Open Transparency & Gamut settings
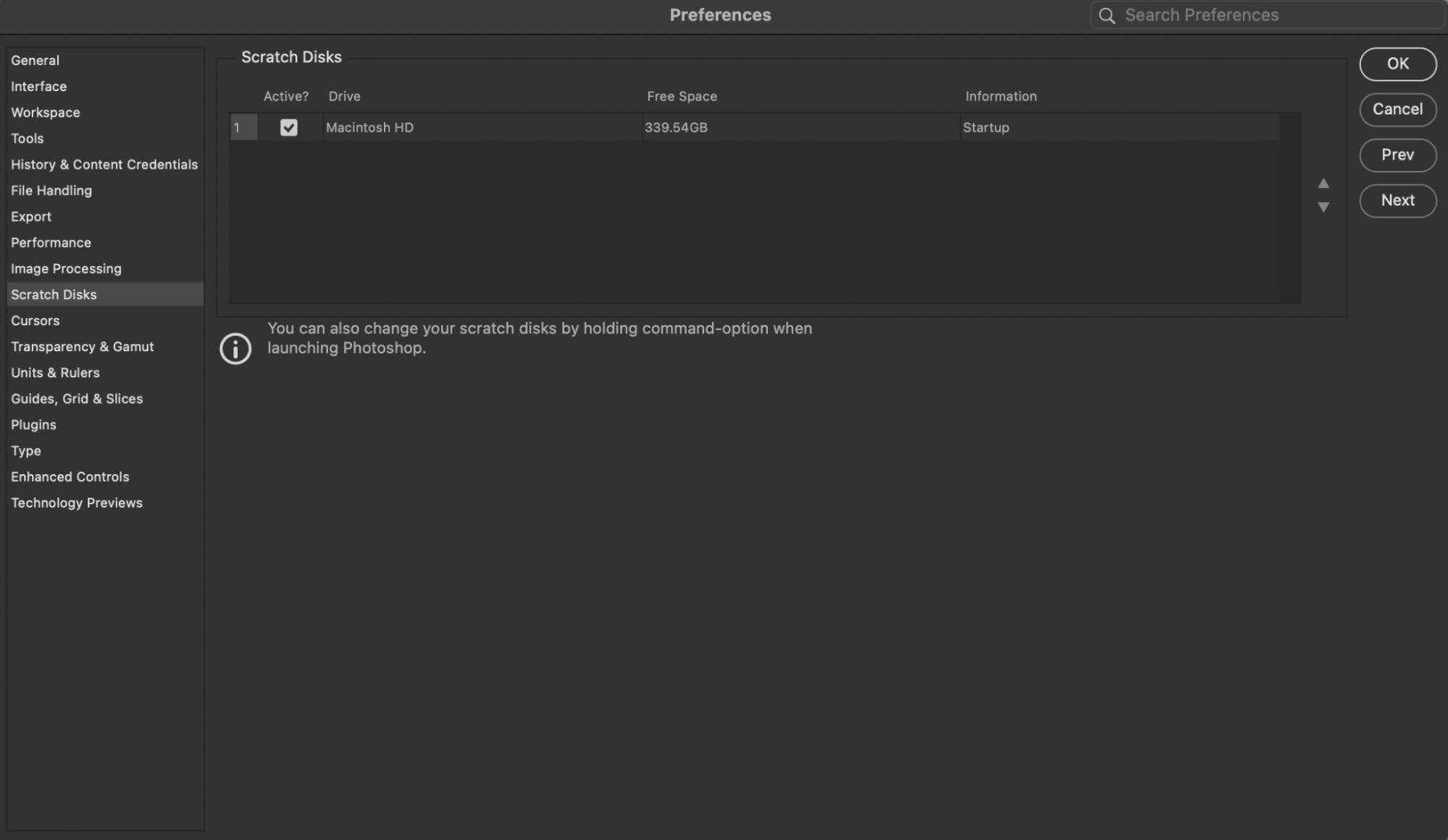The height and width of the screenshot is (840, 1448). tap(82, 346)
